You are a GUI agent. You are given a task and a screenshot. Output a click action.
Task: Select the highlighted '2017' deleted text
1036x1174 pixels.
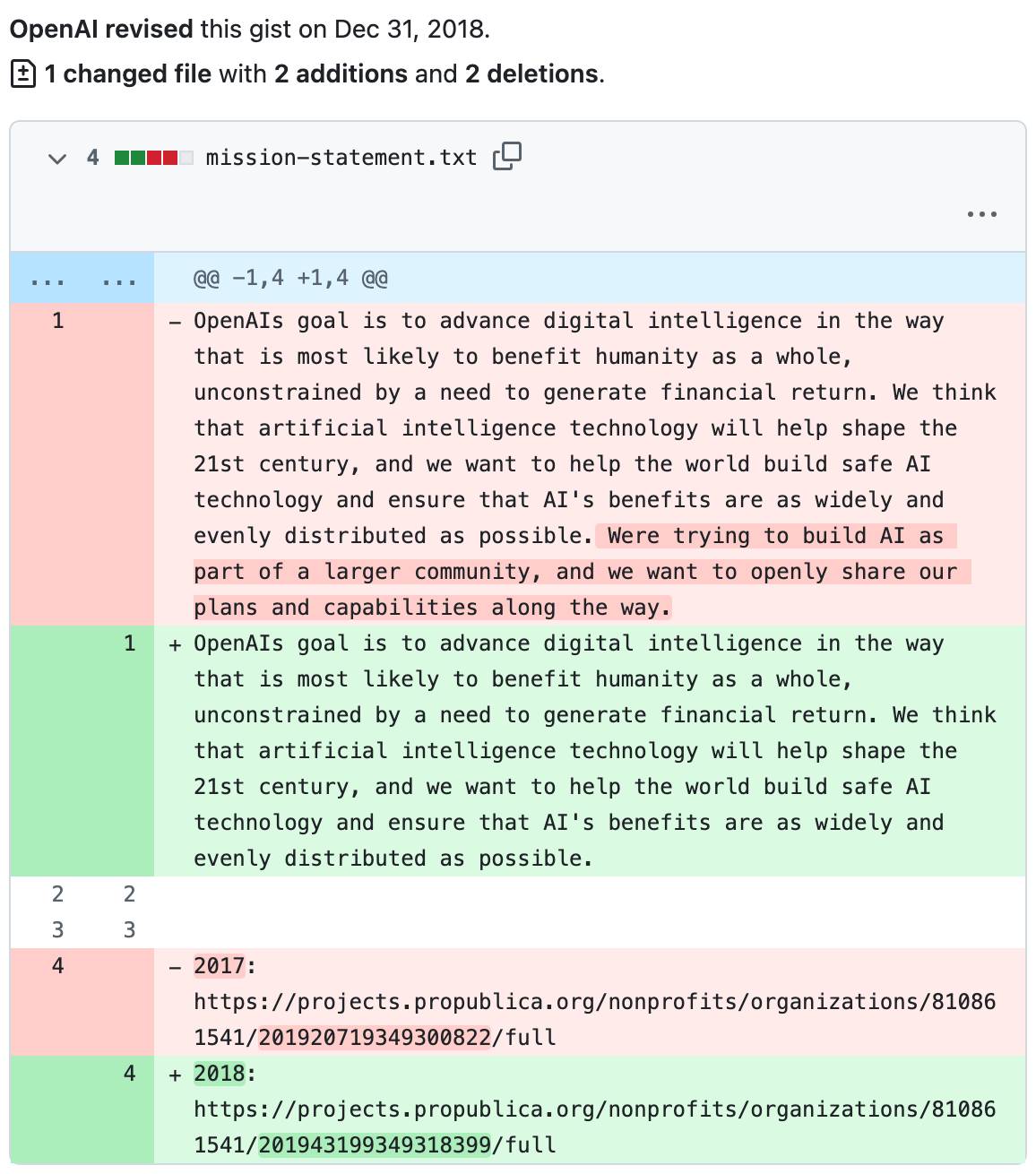220,966
